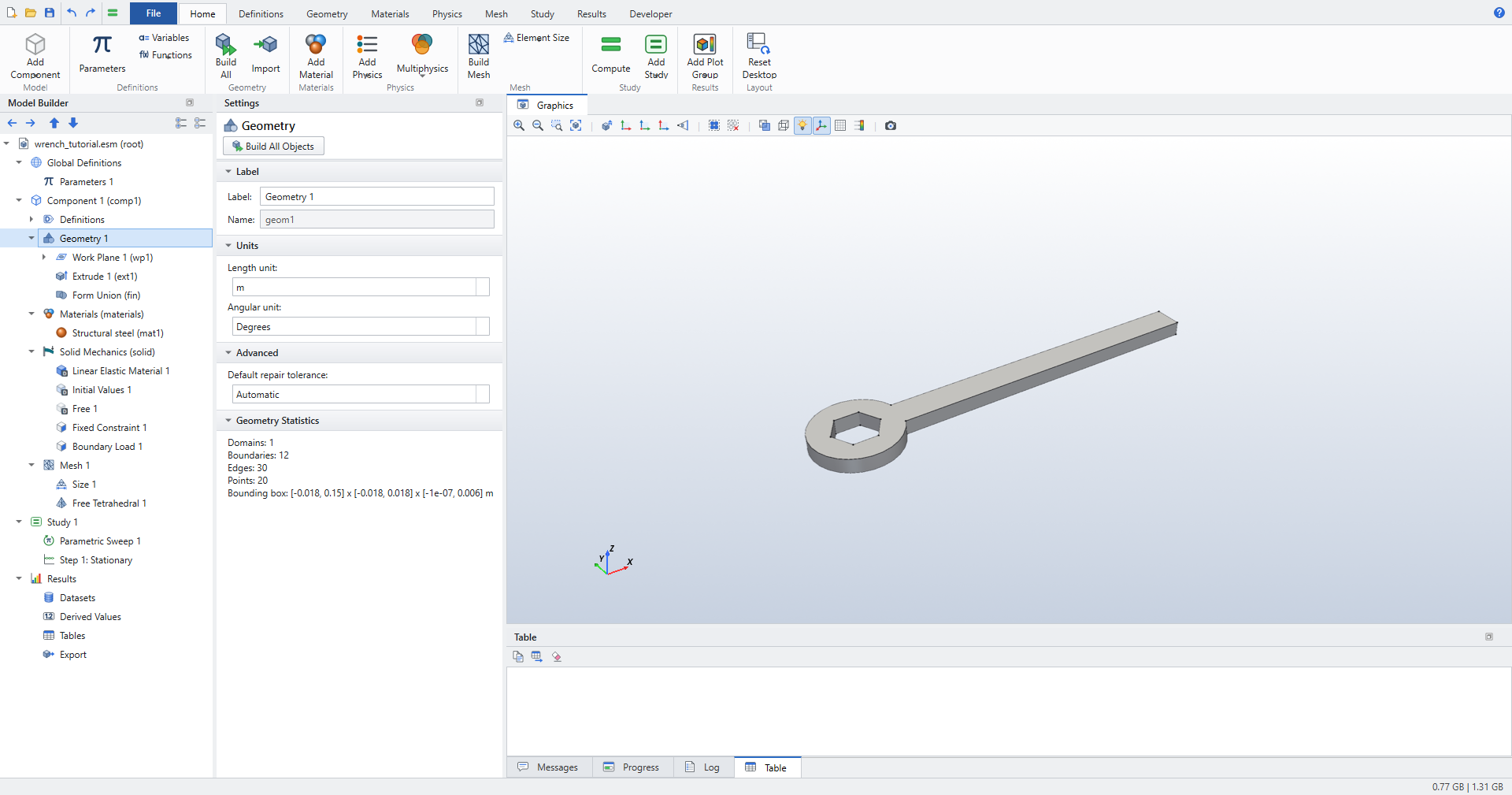
Task: Open the Default repair tolerance dropdown
Action: pos(483,395)
